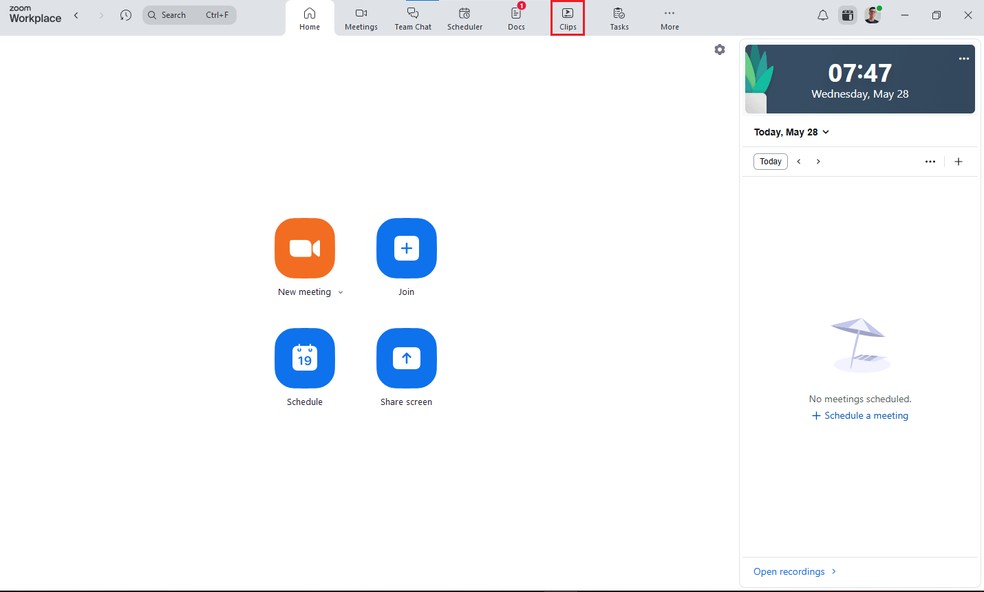
Task: Click the Schedule a meeting link
Action: [860, 416]
